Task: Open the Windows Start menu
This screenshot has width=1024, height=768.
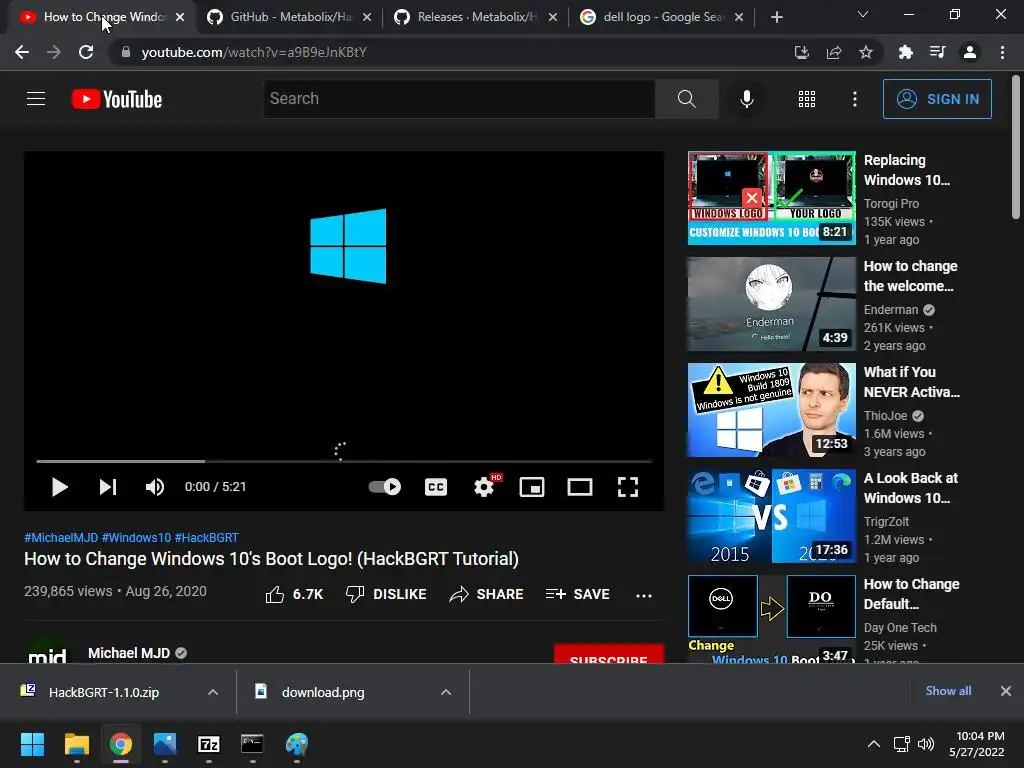Action: point(32,744)
